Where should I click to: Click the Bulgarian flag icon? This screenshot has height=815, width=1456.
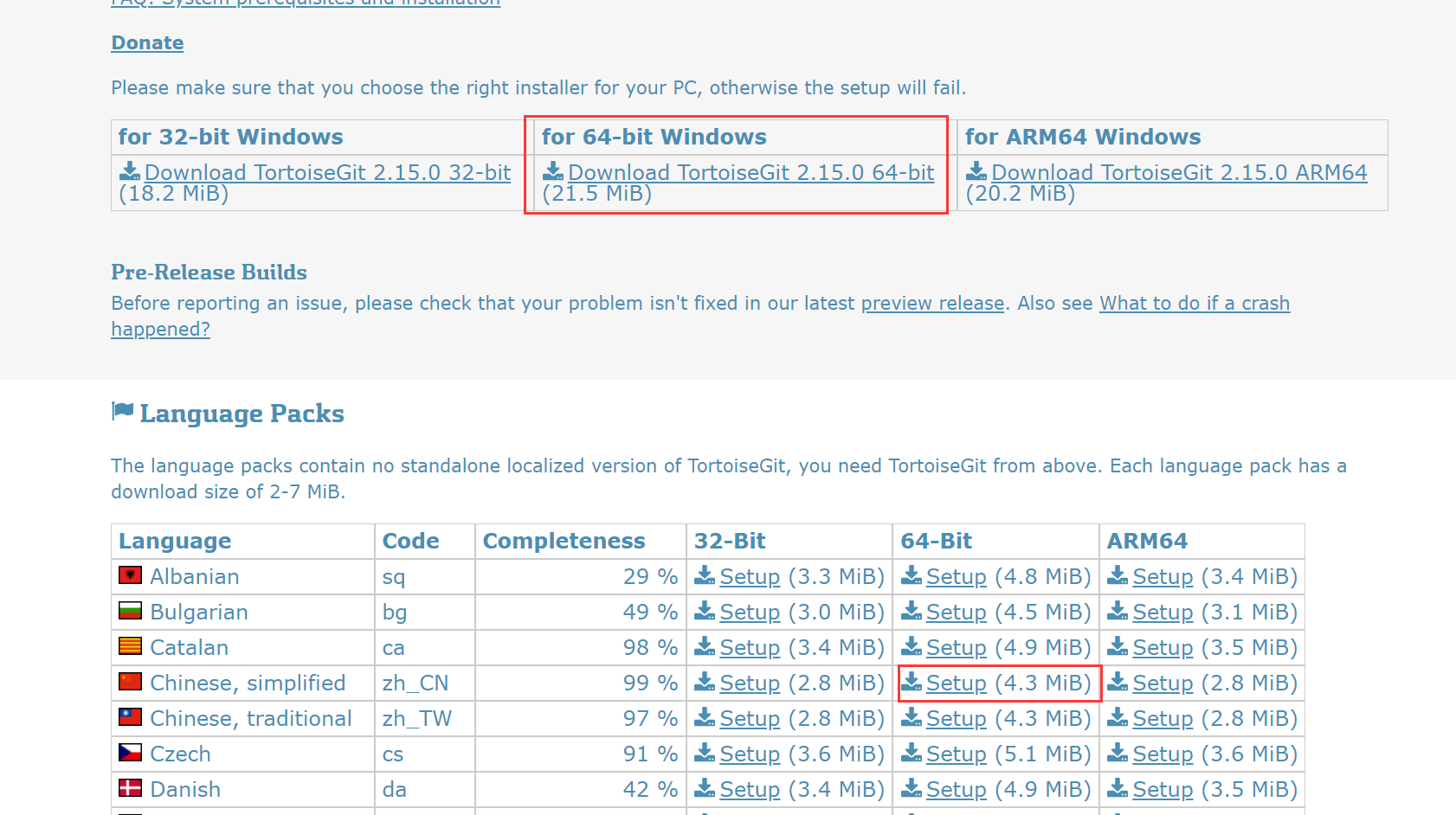130,610
